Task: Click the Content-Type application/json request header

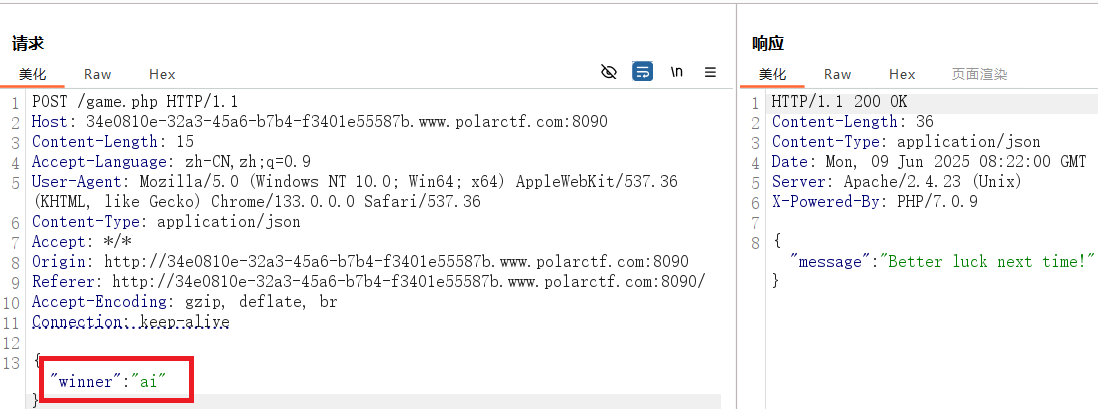Action: click(166, 222)
